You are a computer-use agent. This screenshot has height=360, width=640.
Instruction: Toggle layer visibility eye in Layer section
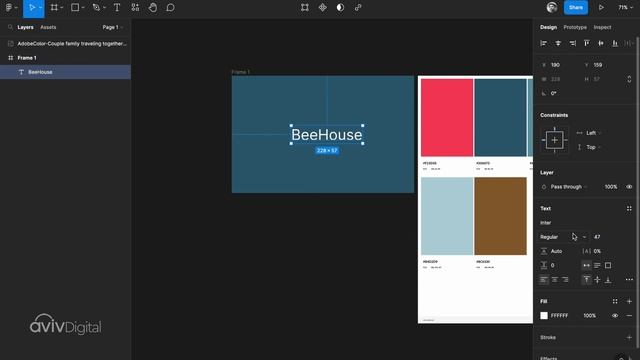(629, 187)
